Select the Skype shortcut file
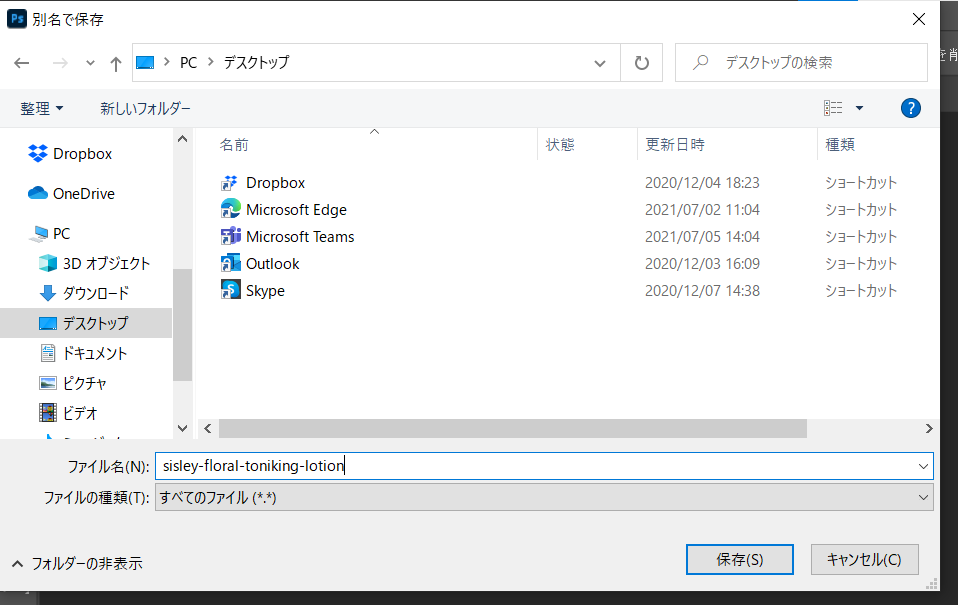This screenshot has height=605, width=958. click(x=265, y=291)
